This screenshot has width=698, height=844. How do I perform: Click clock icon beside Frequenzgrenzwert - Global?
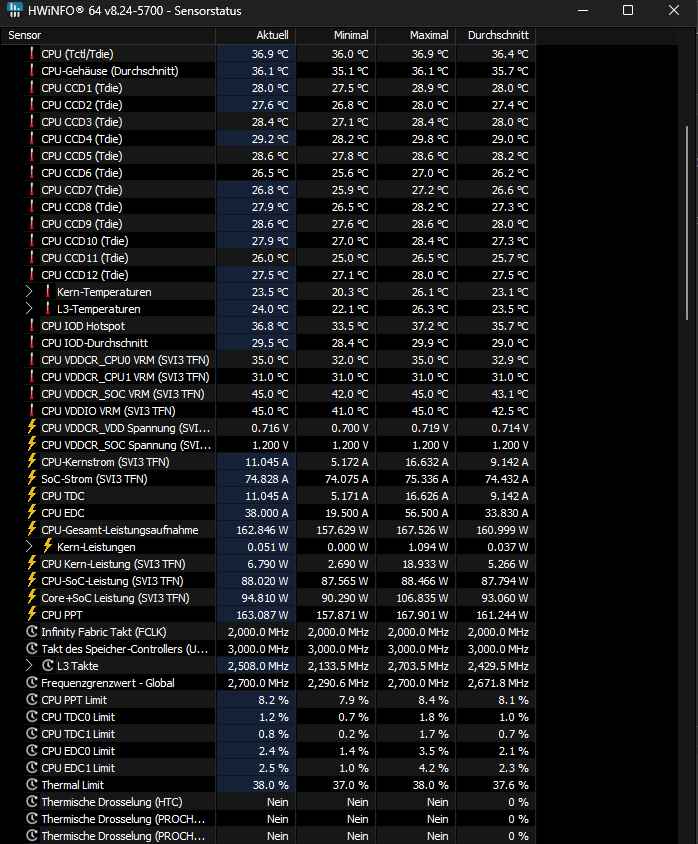pyautogui.click(x=32, y=683)
